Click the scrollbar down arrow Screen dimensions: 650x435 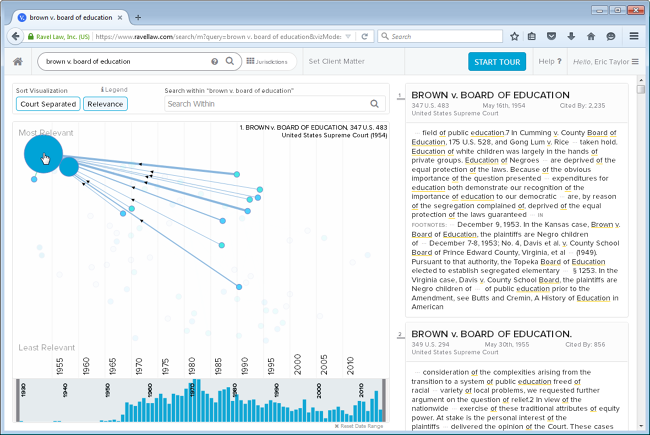tap(641, 426)
